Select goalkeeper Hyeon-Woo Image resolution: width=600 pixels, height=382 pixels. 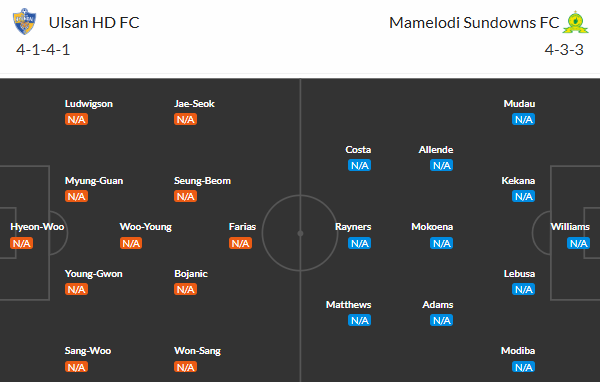[37, 227]
